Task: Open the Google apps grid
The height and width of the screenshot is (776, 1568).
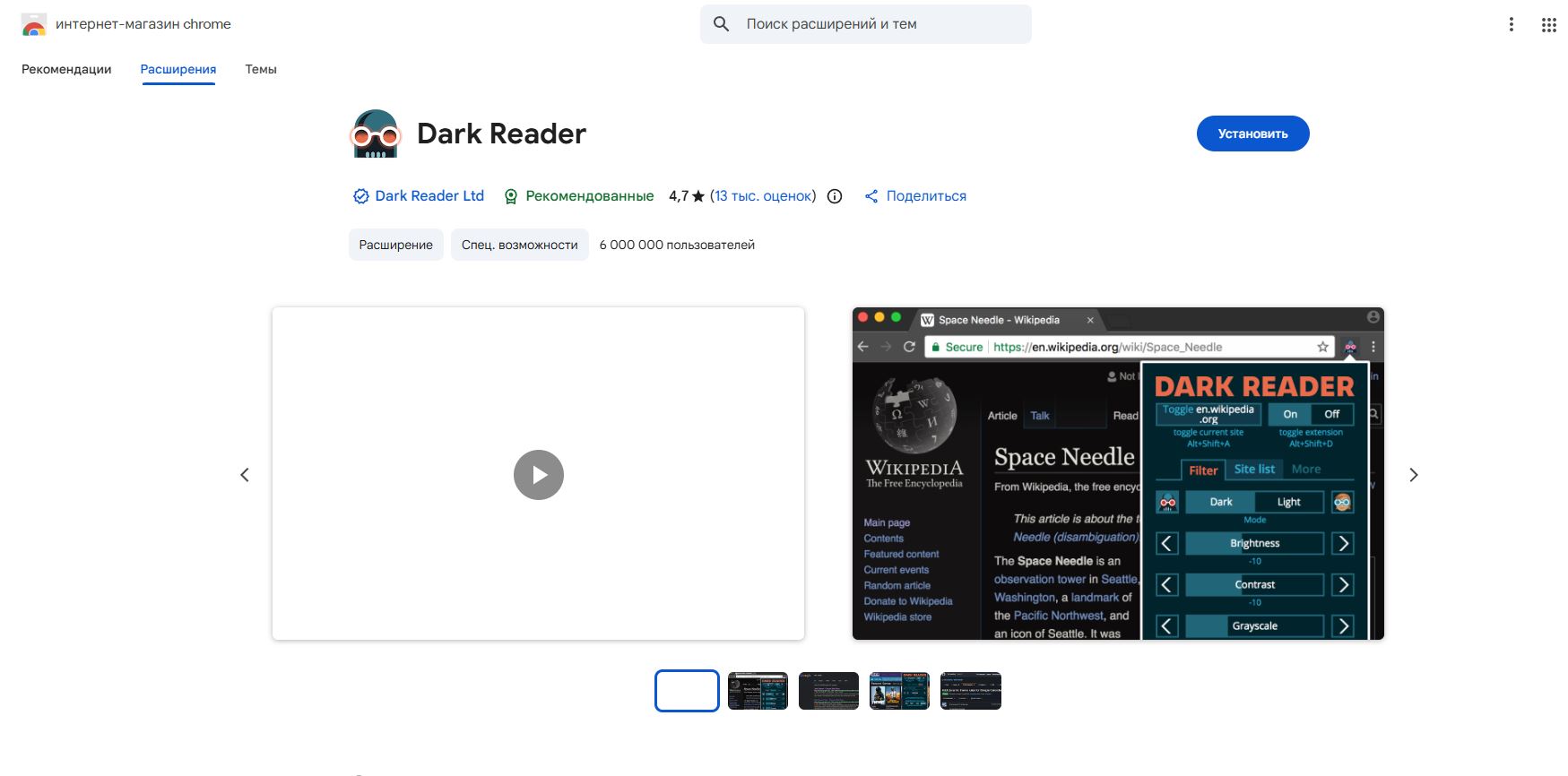Action: [1548, 25]
